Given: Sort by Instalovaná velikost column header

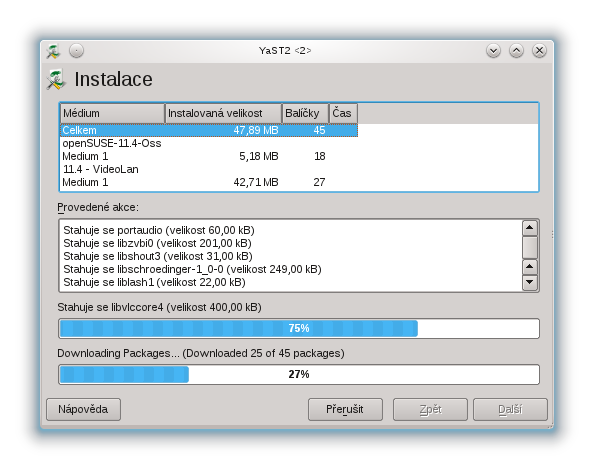Looking at the screenshot, I should [x=224, y=113].
